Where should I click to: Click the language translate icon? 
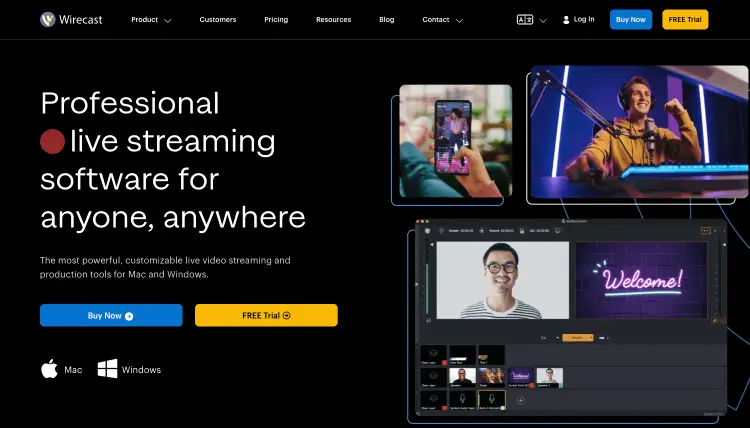[525, 20]
